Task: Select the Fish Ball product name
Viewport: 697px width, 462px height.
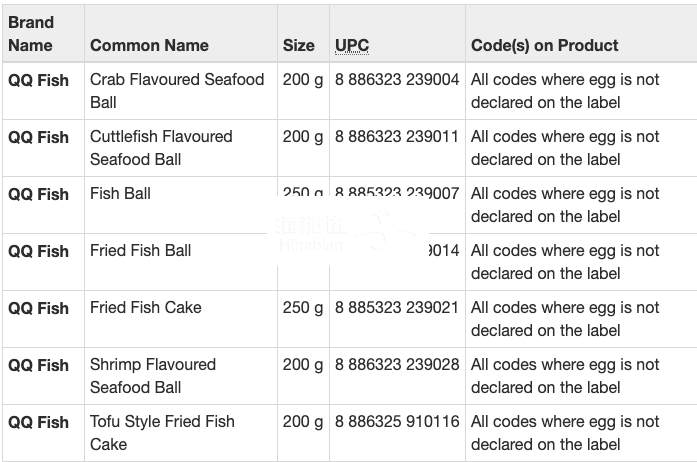Action: click(120, 193)
